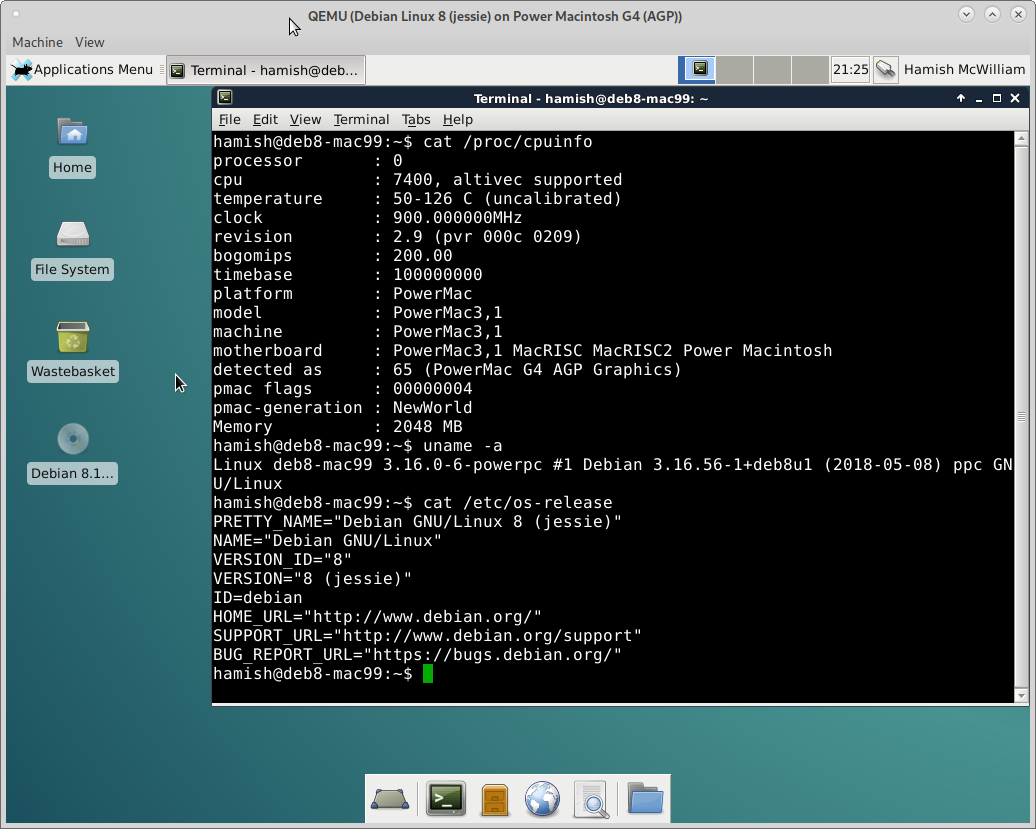Click the terminal window menu icon in titlebar
Screen dimensions: 1036x829
[x=225, y=98]
